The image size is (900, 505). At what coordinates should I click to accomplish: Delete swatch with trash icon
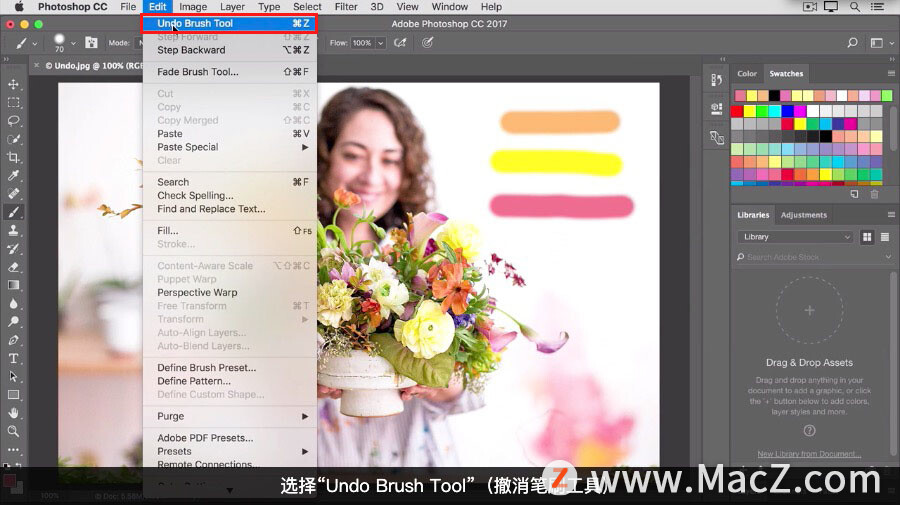pos(874,194)
